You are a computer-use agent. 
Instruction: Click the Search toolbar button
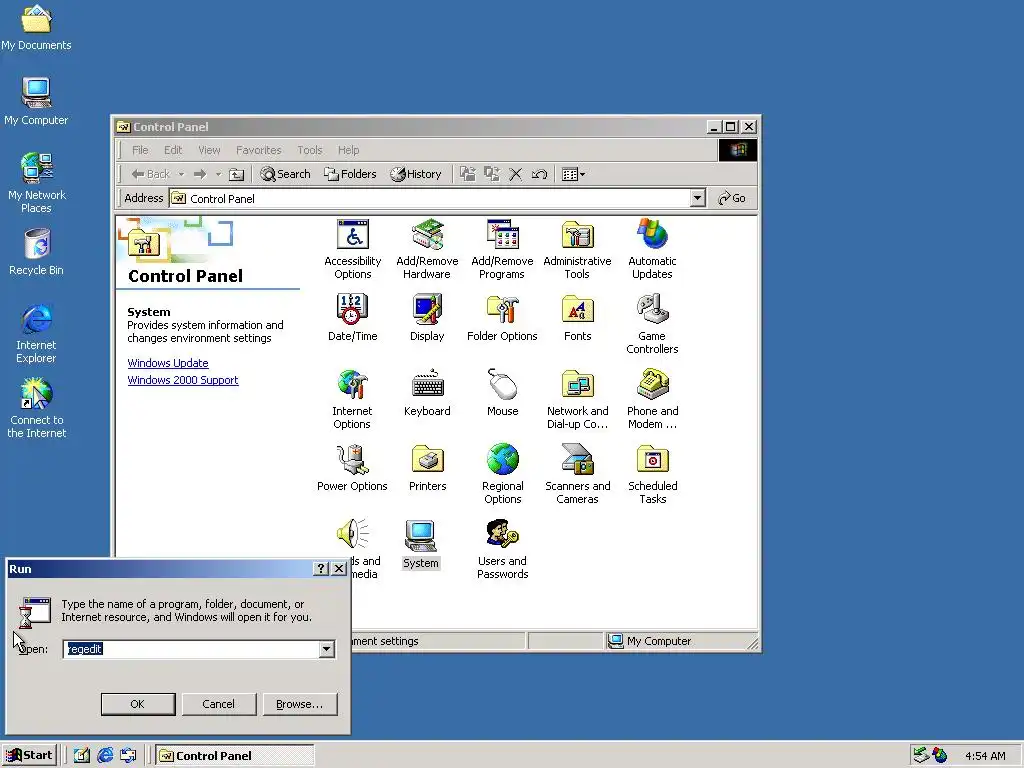[x=285, y=174]
